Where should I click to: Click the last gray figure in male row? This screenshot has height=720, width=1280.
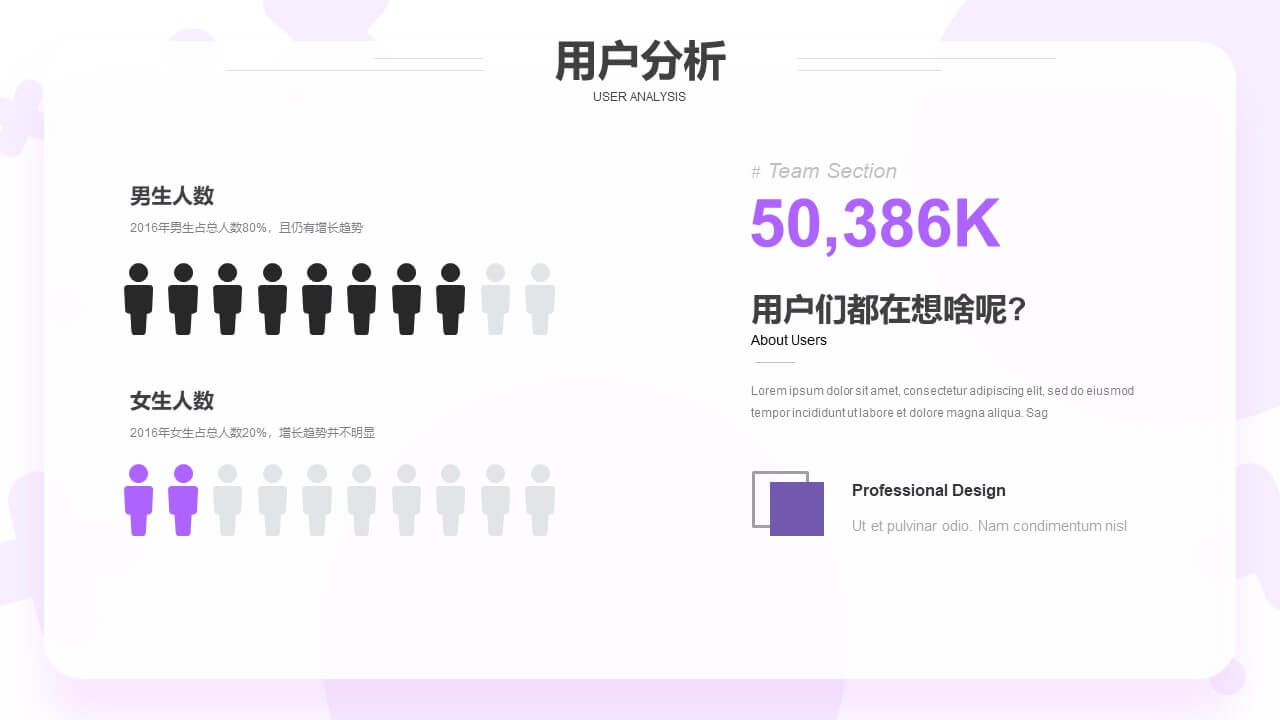pos(540,299)
